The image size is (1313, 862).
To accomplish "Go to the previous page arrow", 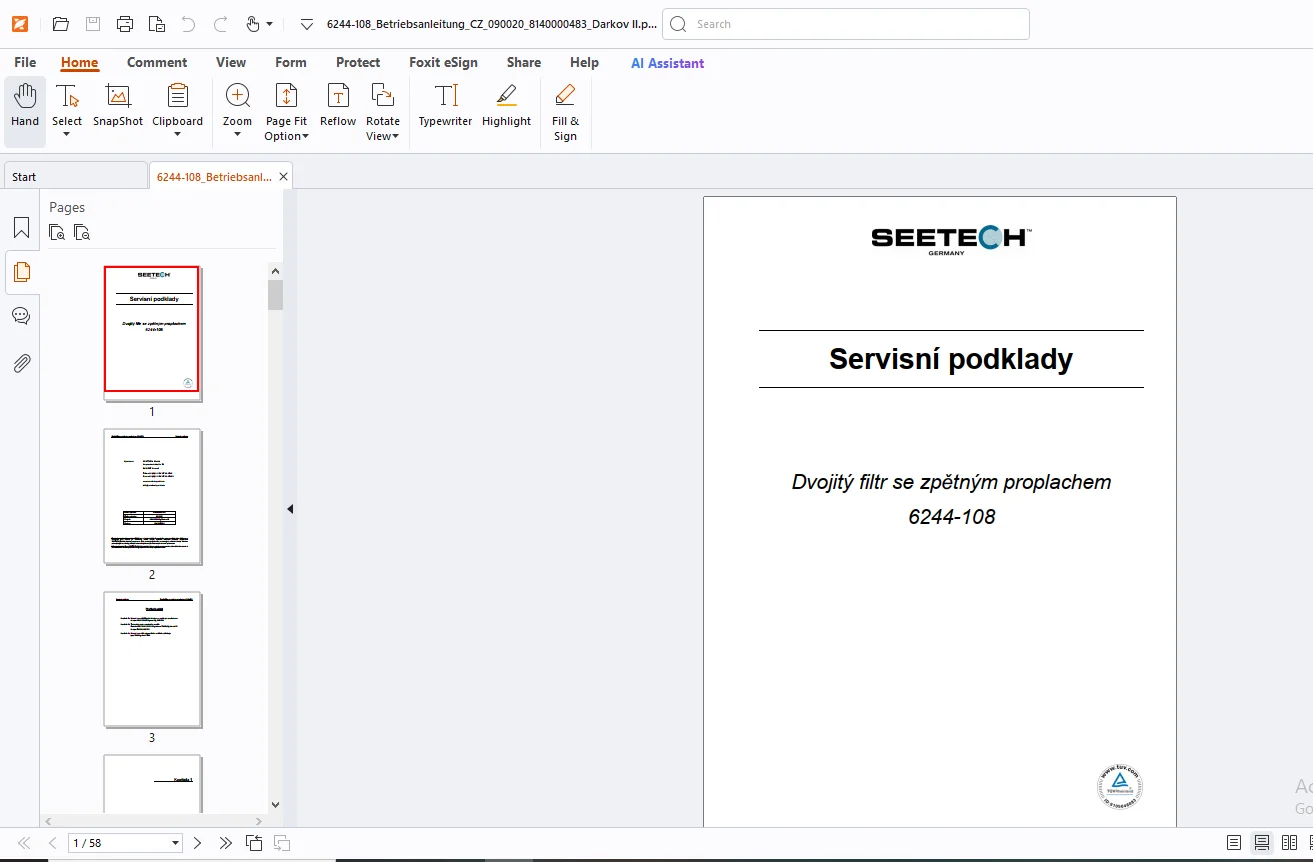I will coord(53,843).
